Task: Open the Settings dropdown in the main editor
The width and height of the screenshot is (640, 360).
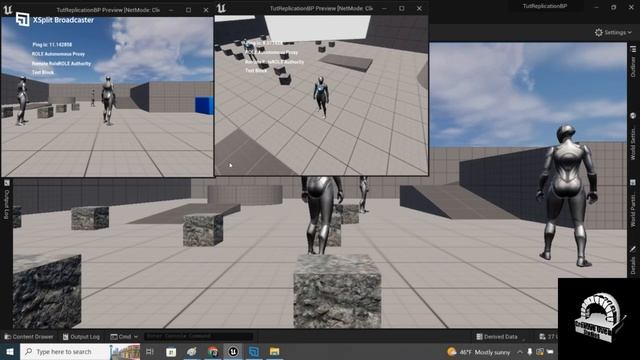Action: pos(613,32)
